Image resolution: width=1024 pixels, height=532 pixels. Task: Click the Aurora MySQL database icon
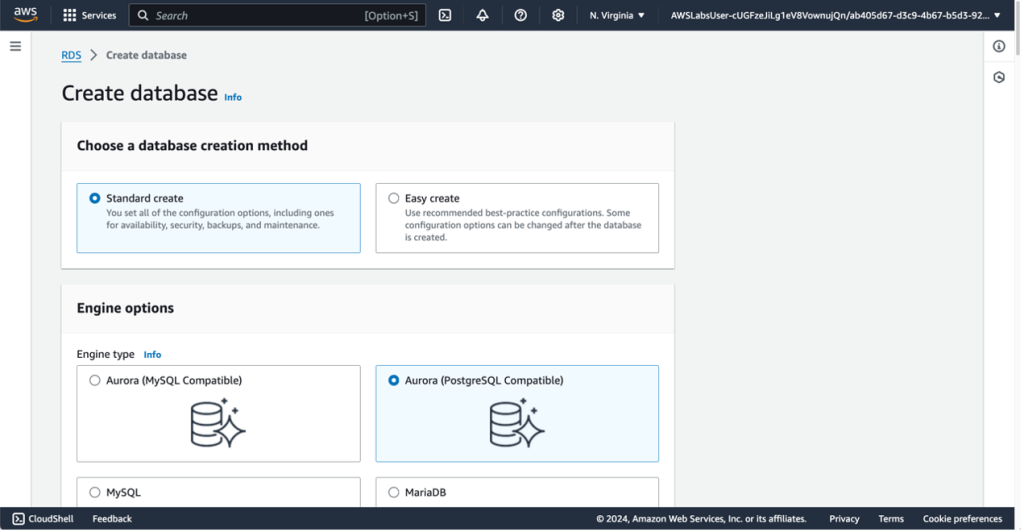(x=218, y=423)
